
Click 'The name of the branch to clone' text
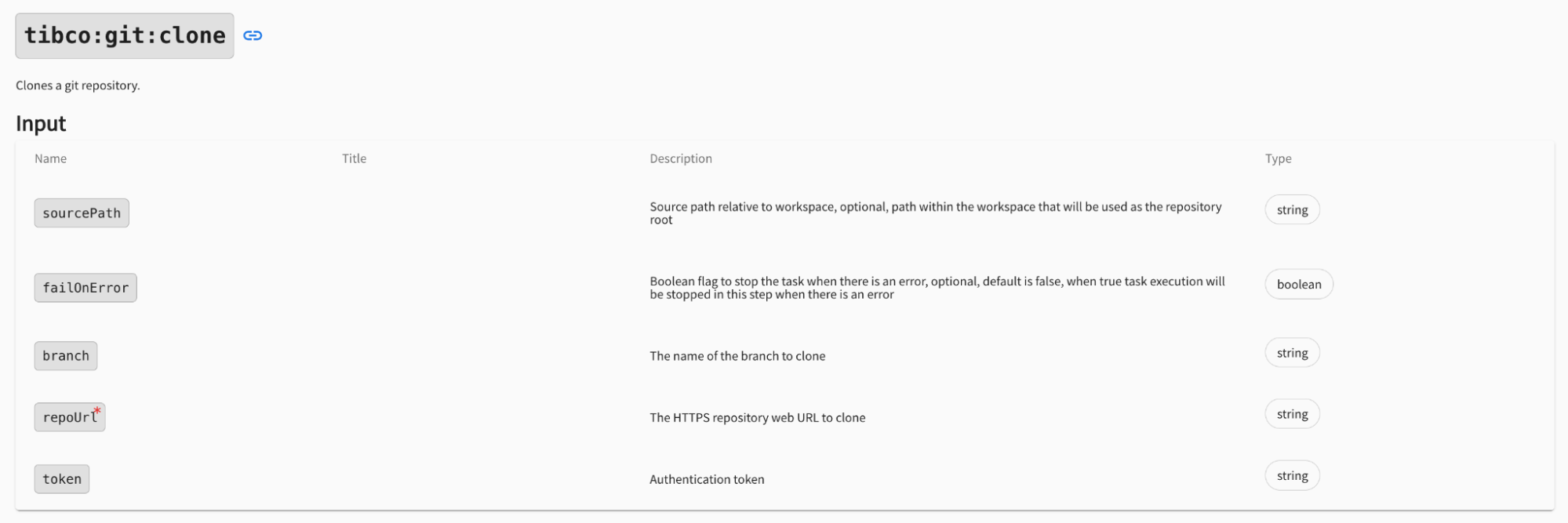click(x=737, y=356)
